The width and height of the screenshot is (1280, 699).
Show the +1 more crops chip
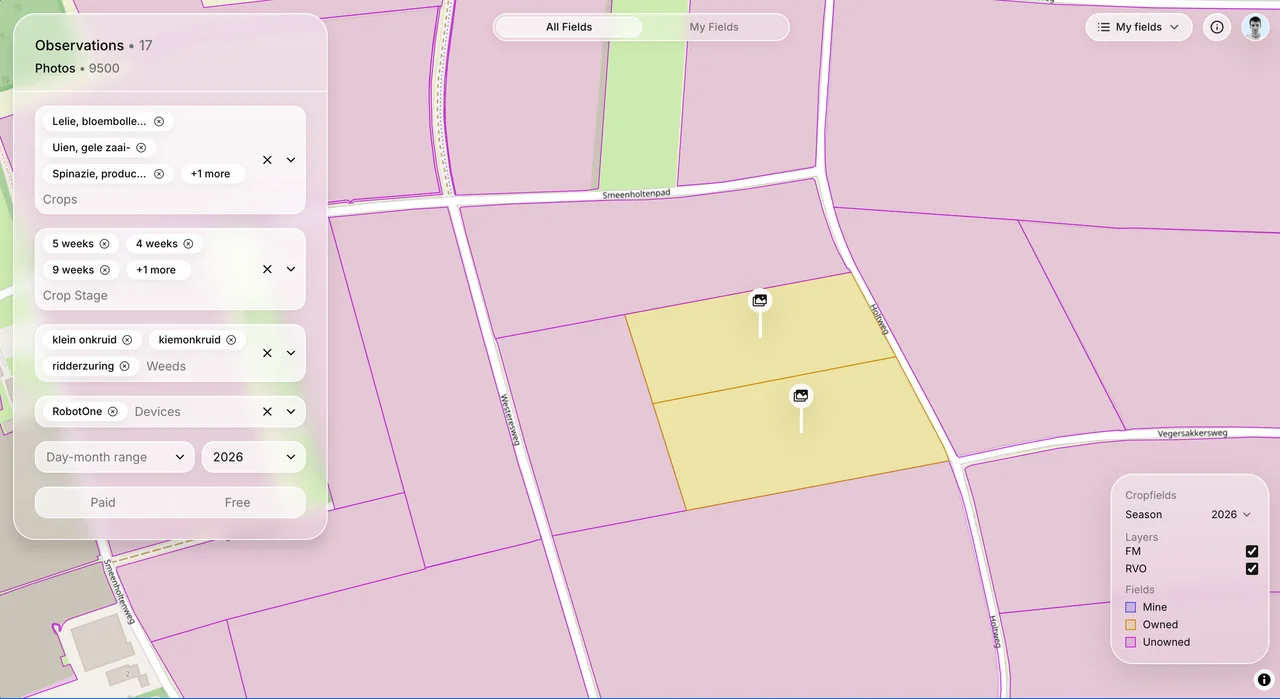(211, 174)
